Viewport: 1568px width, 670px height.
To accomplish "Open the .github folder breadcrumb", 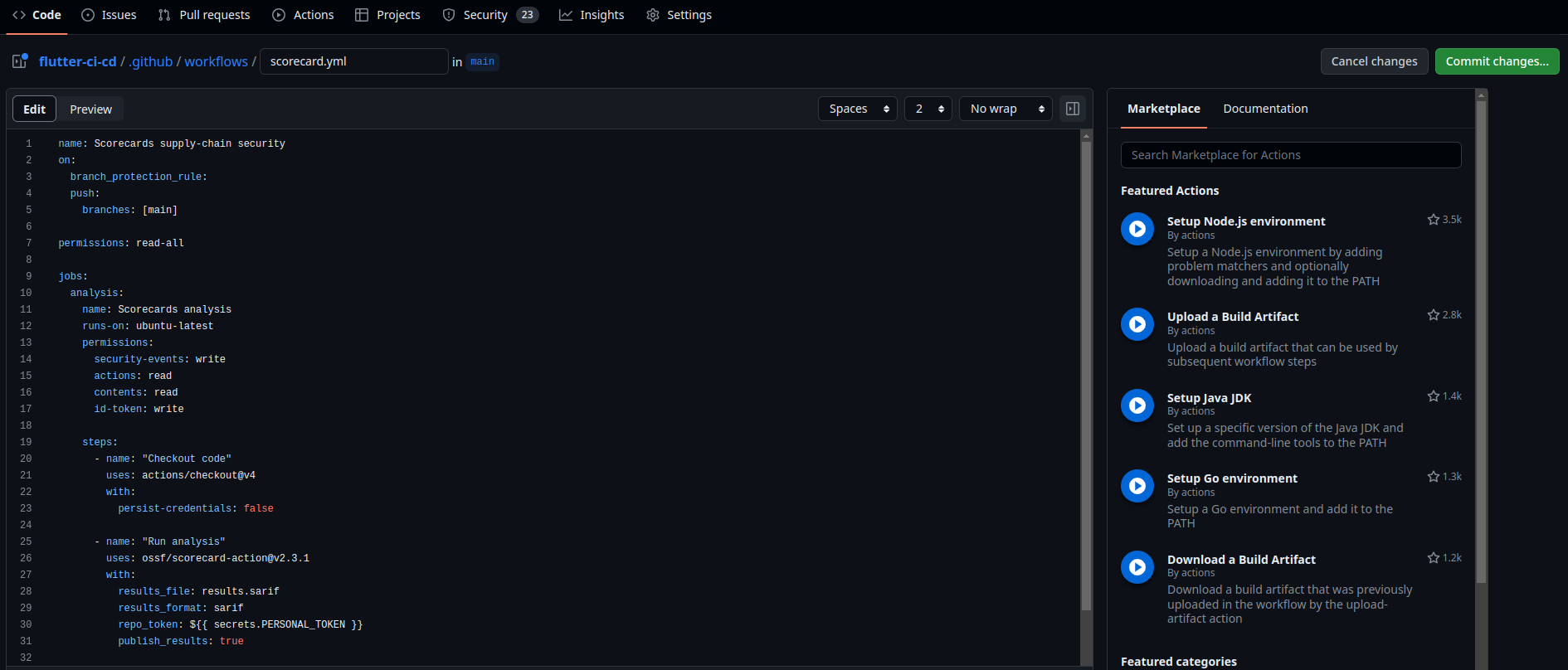I will 151,61.
